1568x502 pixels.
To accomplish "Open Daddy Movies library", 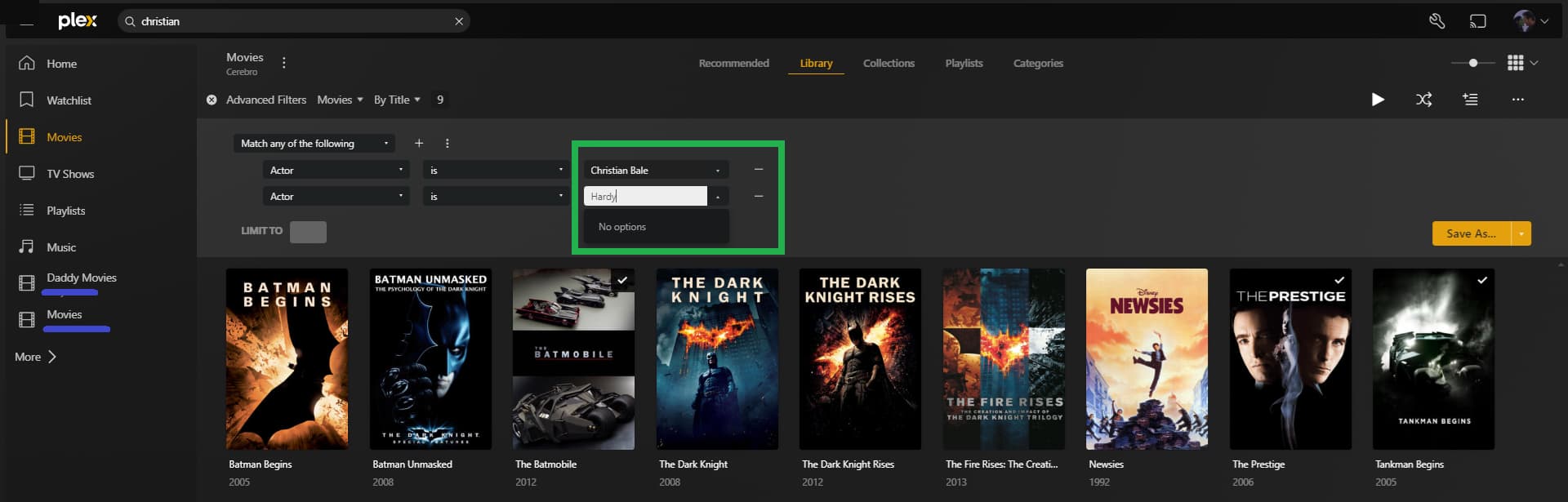I will 82,278.
